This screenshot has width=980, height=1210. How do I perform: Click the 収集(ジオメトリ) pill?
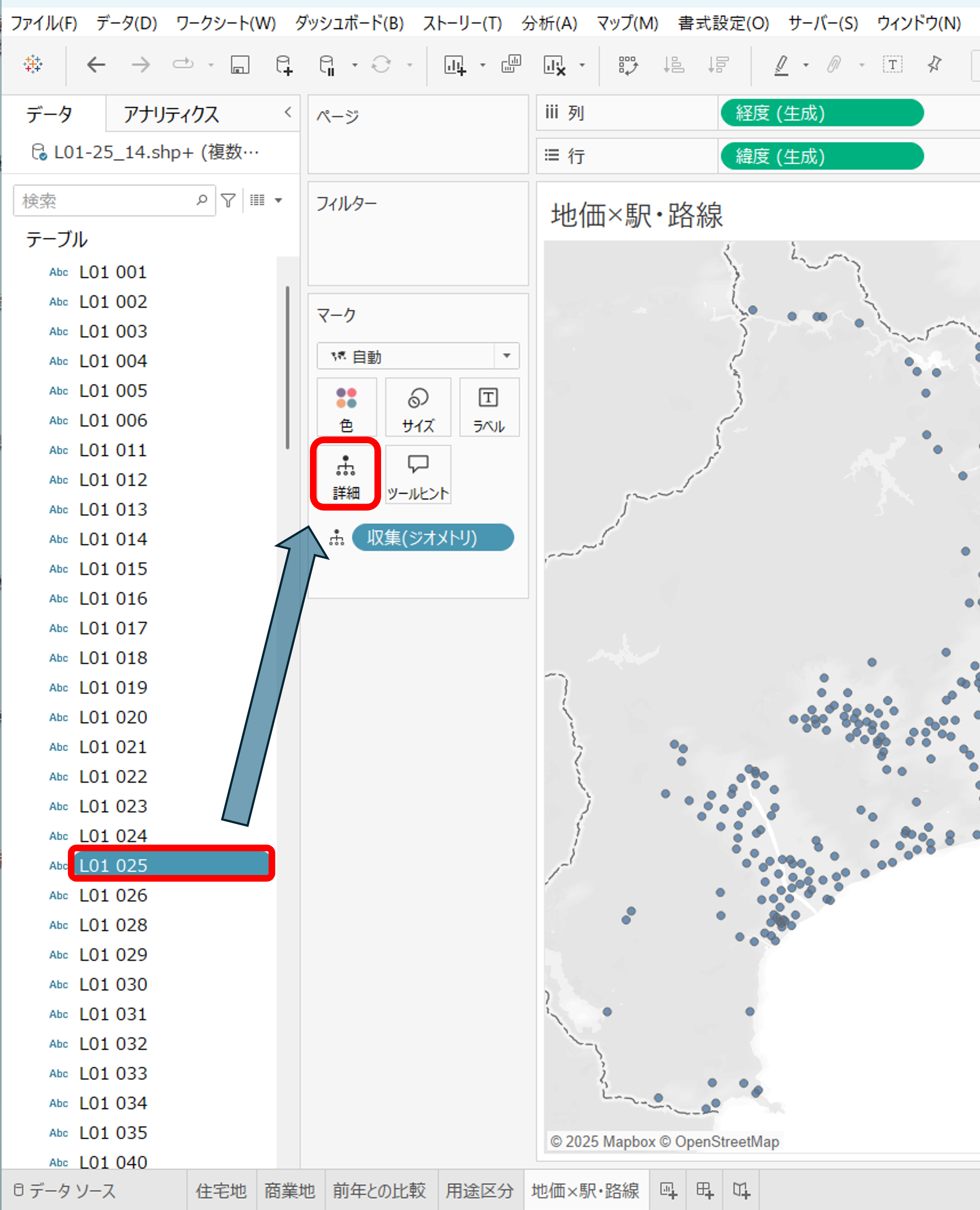tap(433, 537)
